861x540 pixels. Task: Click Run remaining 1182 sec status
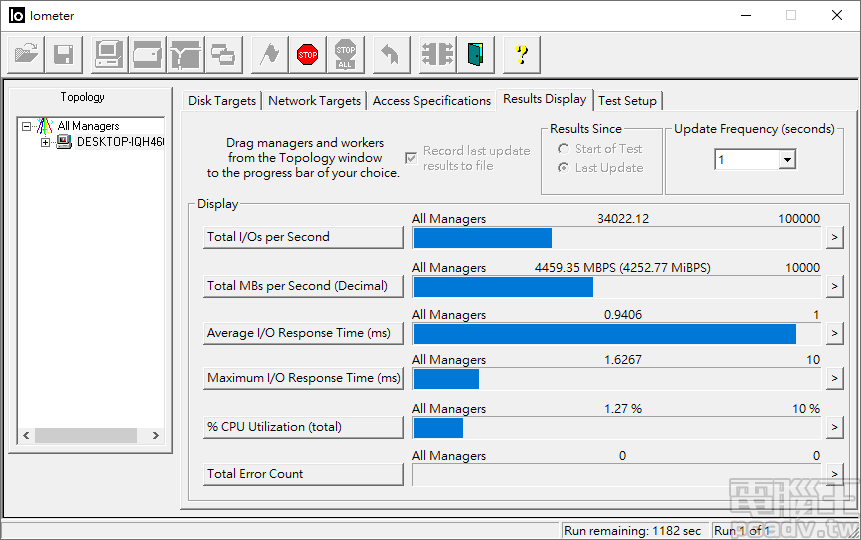pyautogui.click(x=633, y=531)
